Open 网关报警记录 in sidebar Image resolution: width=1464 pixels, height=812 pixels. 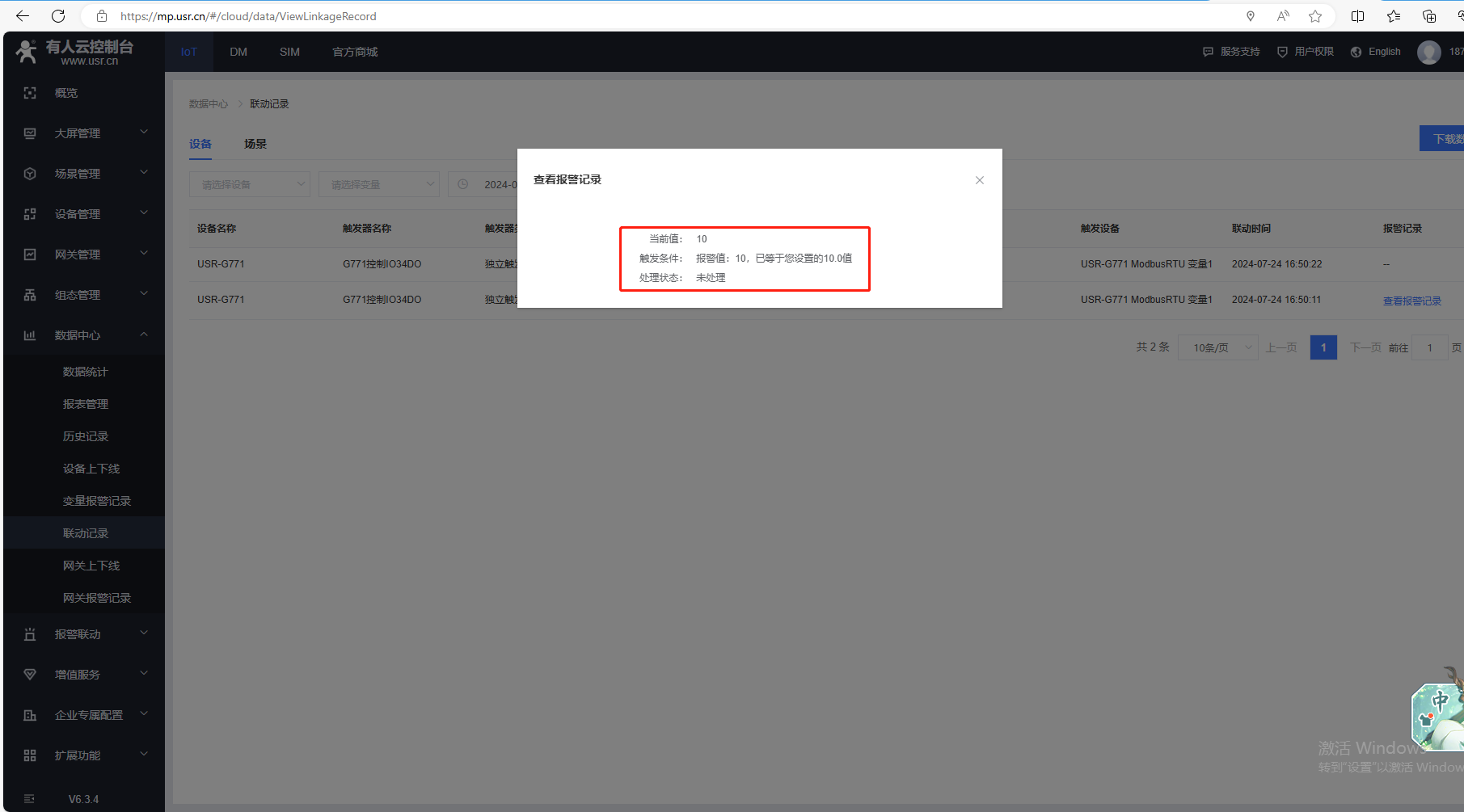97,598
